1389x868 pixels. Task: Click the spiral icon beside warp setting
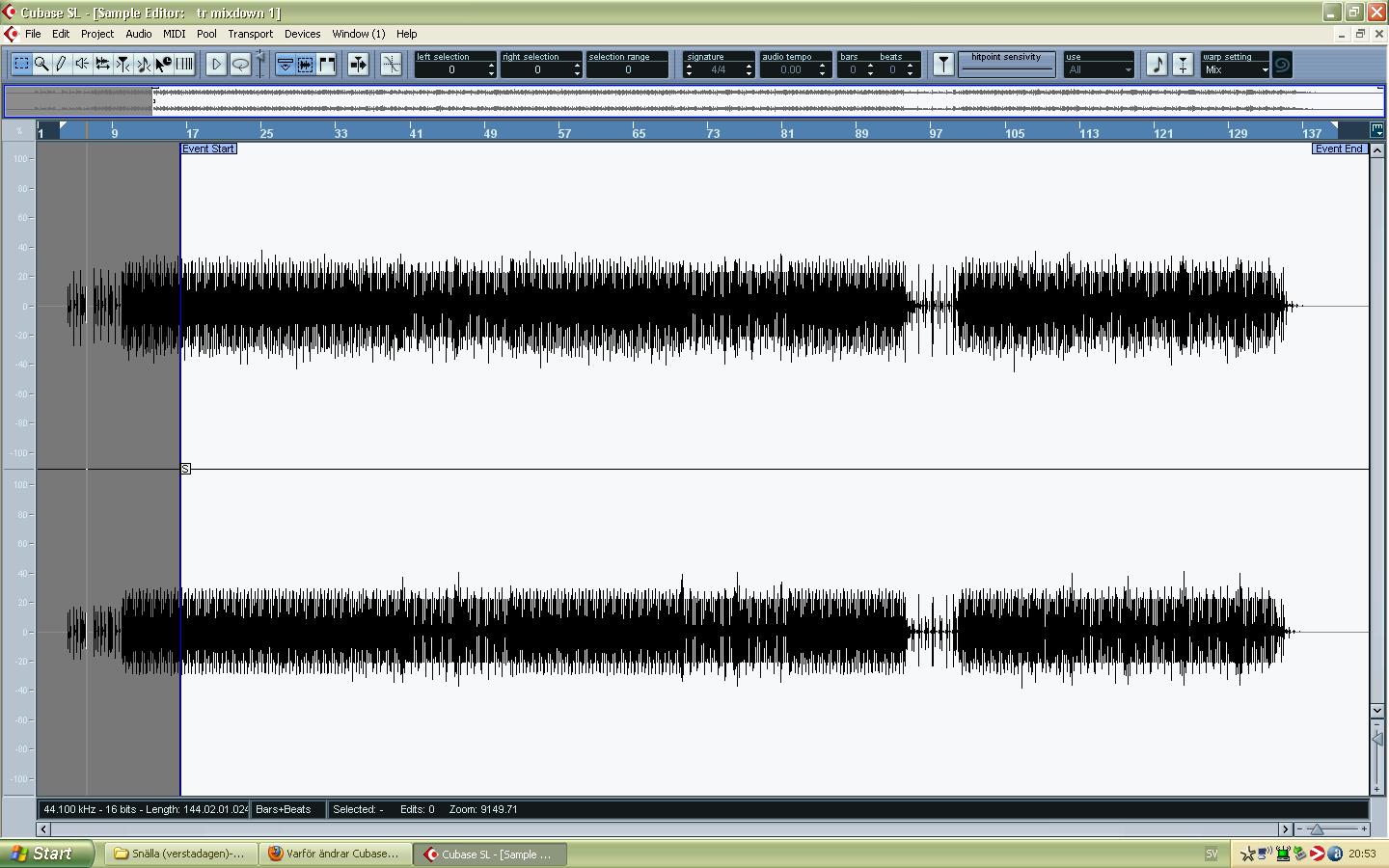pos(1282,65)
